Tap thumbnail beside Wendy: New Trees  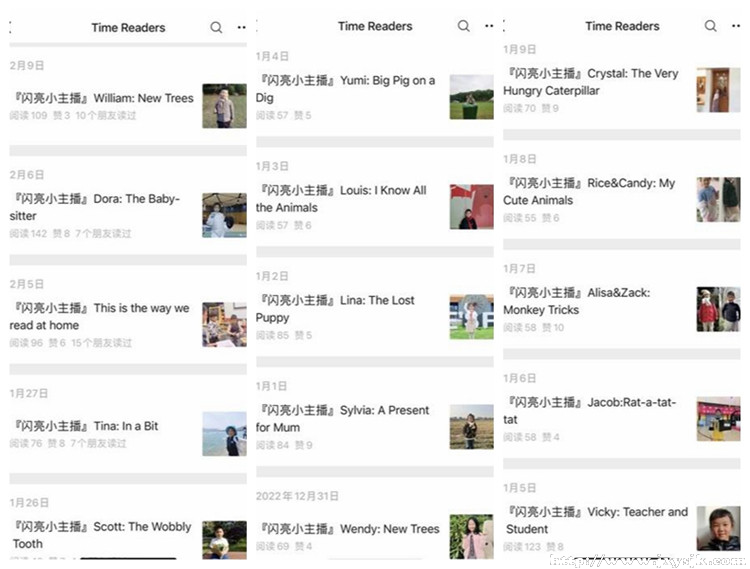(x=472, y=536)
